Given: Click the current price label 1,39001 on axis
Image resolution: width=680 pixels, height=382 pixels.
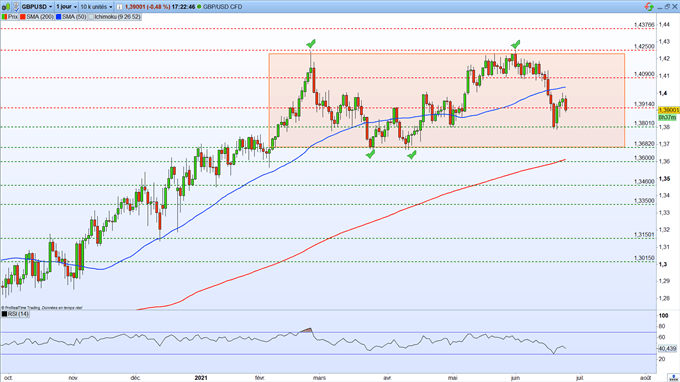Looking at the screenshot, I should 668,110.
